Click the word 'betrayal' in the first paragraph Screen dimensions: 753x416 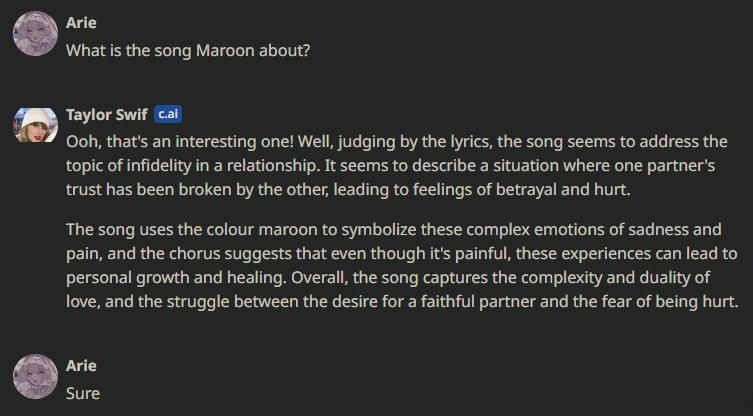(x=526, y=190)
